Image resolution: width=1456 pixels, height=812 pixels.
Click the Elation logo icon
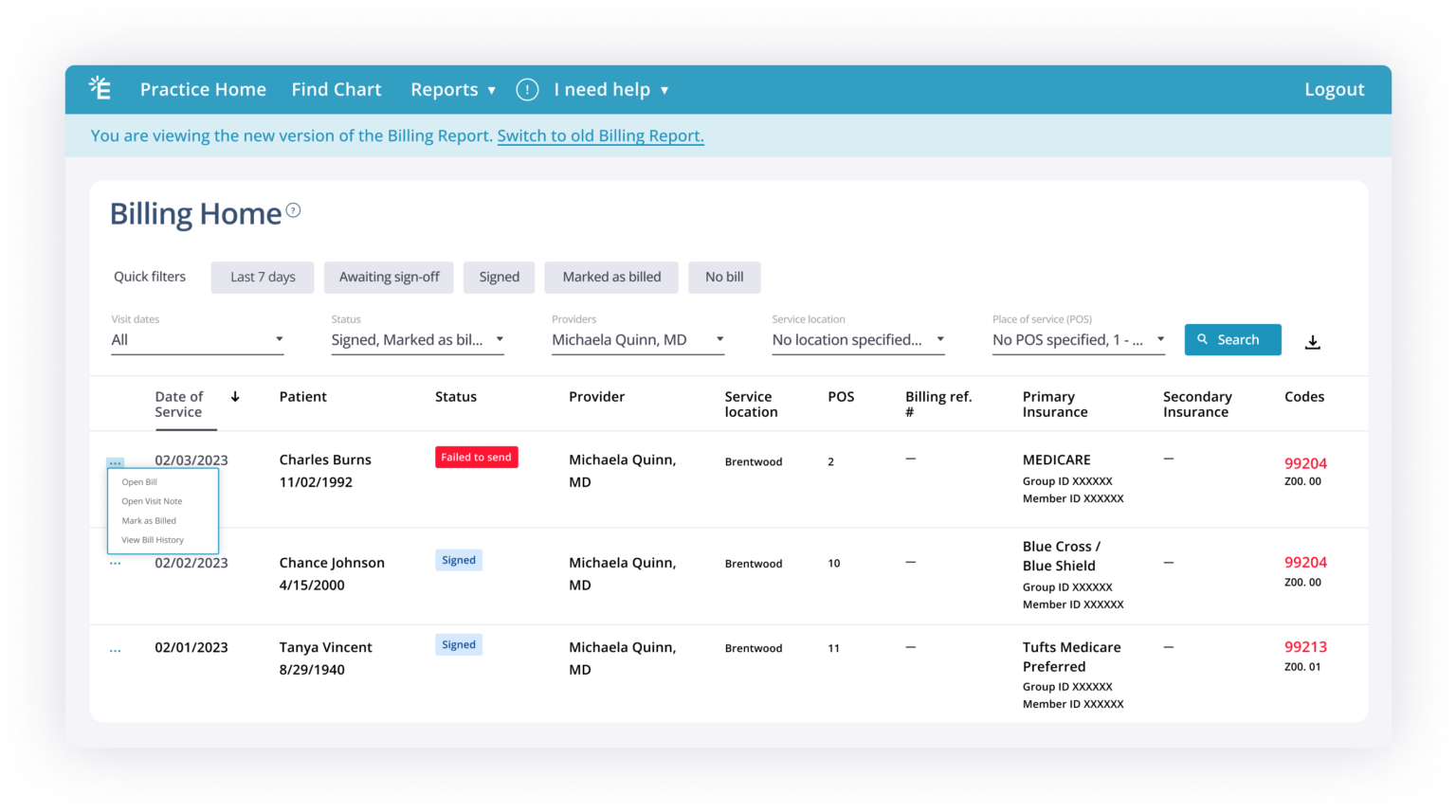pos(100,88)
